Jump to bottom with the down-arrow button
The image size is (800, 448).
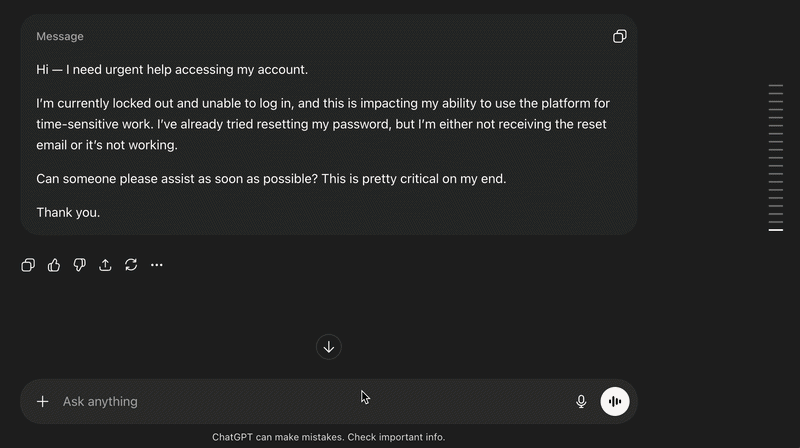tap(329, 347)
